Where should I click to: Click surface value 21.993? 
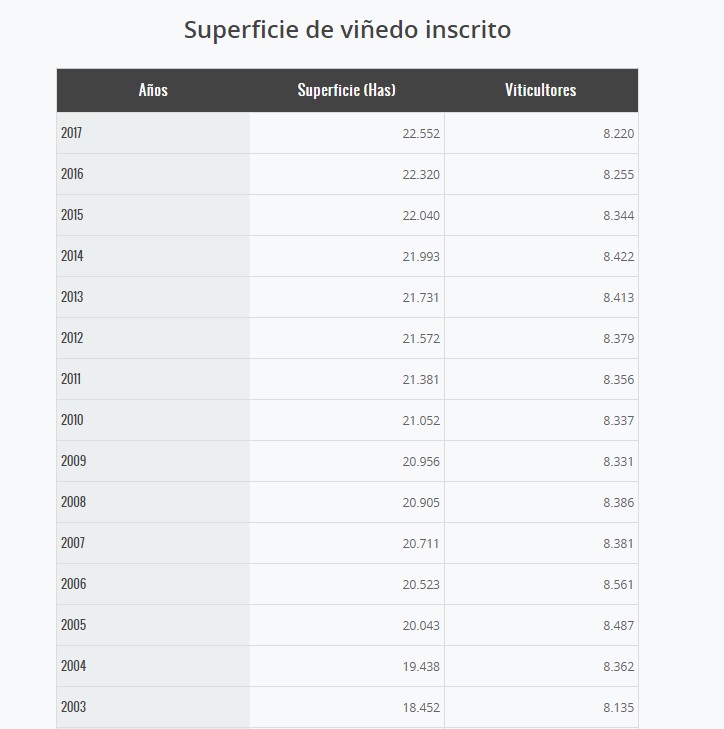[421, 257]
